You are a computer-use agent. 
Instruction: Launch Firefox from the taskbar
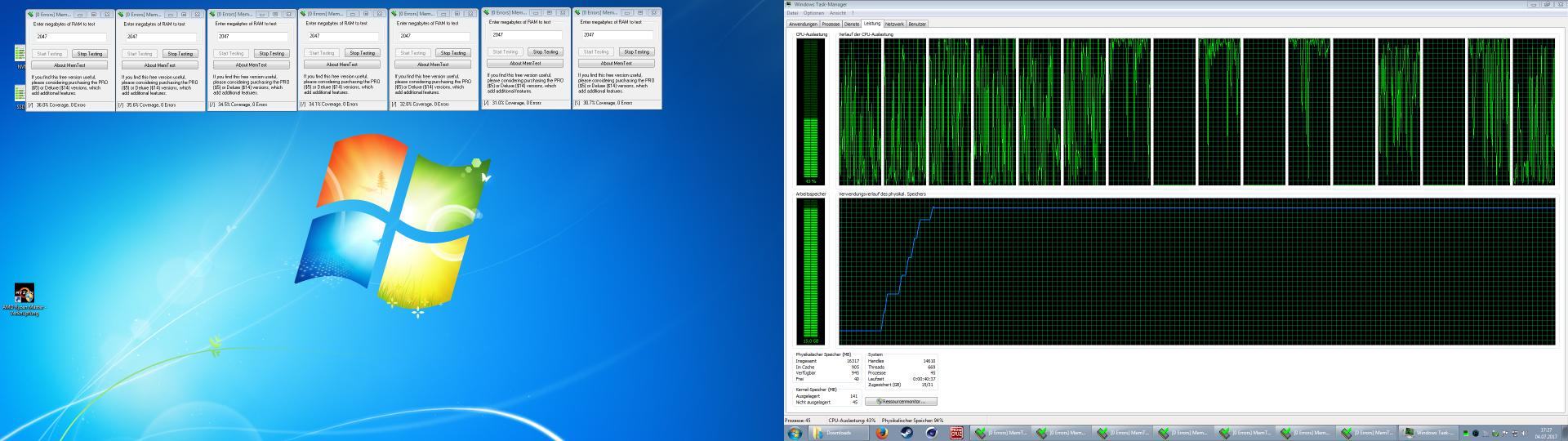882,433
